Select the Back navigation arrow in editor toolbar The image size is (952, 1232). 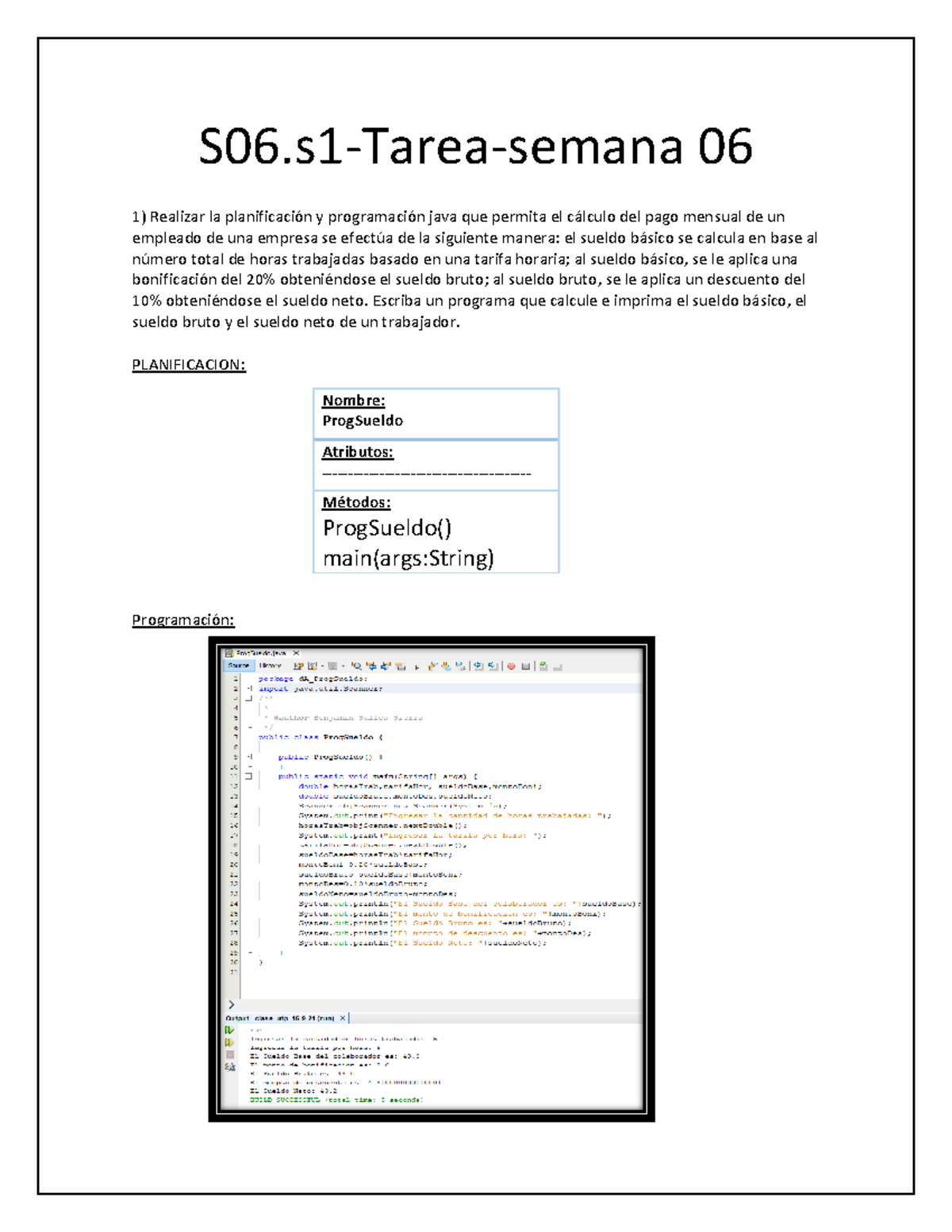[313, 666]
